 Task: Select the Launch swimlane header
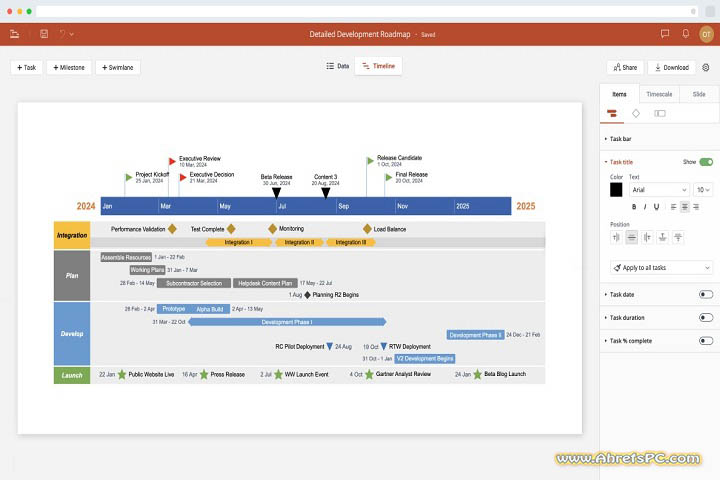click(x=72, y=375)
